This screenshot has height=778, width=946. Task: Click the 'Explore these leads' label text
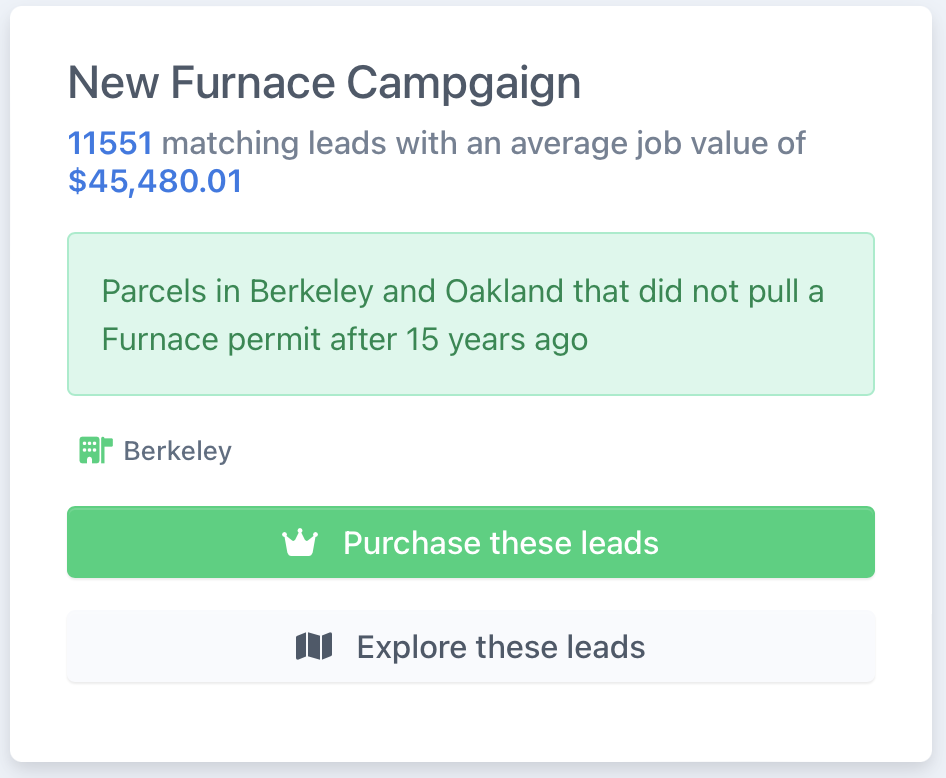click(x=501, y=647)
